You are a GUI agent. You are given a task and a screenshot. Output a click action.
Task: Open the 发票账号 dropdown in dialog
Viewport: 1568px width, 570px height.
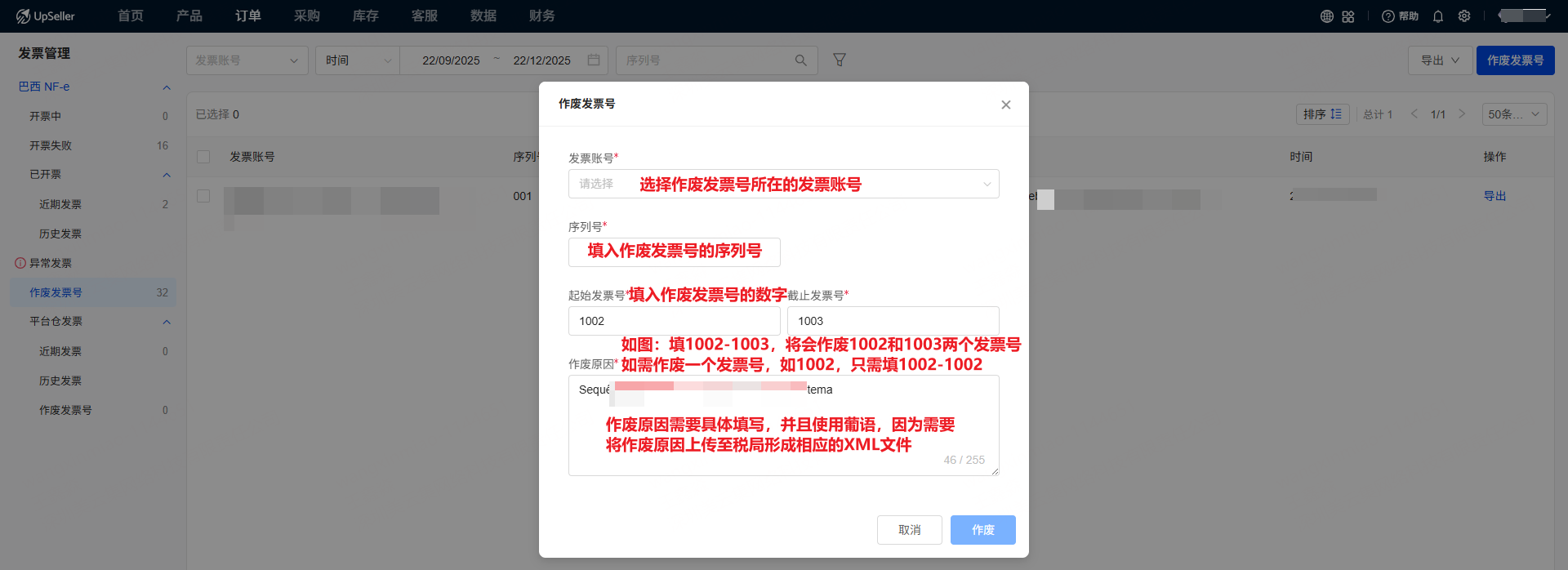783,184
